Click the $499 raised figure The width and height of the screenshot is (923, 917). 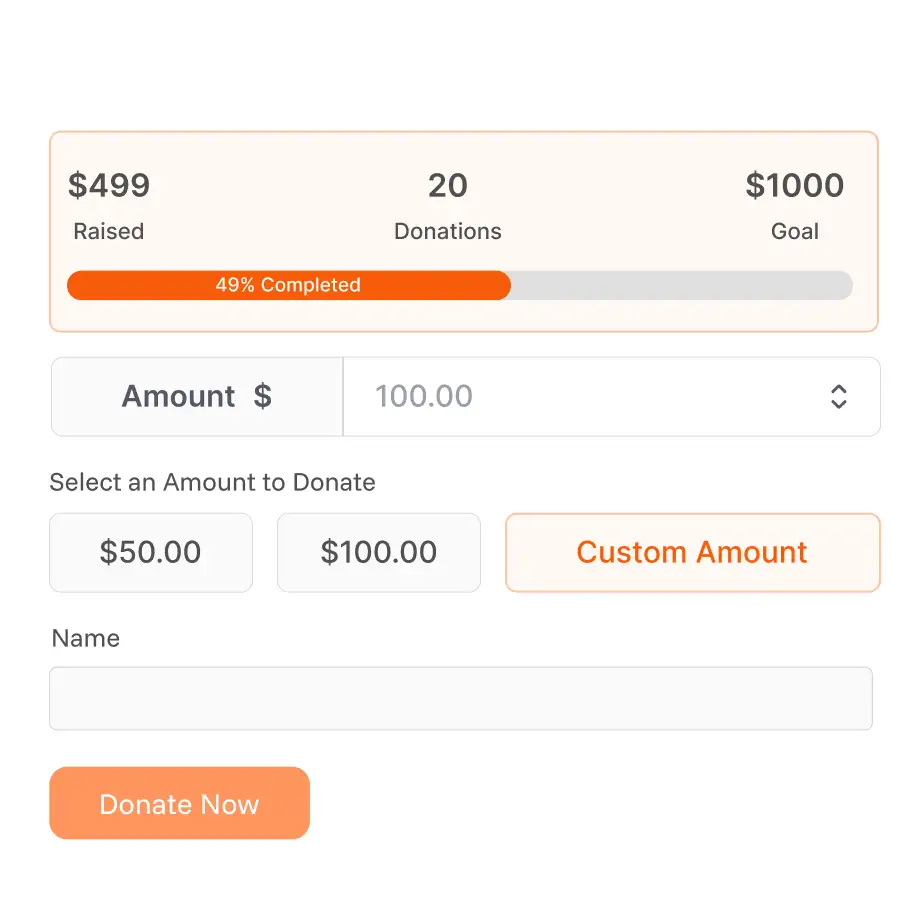tap(109, 186)
